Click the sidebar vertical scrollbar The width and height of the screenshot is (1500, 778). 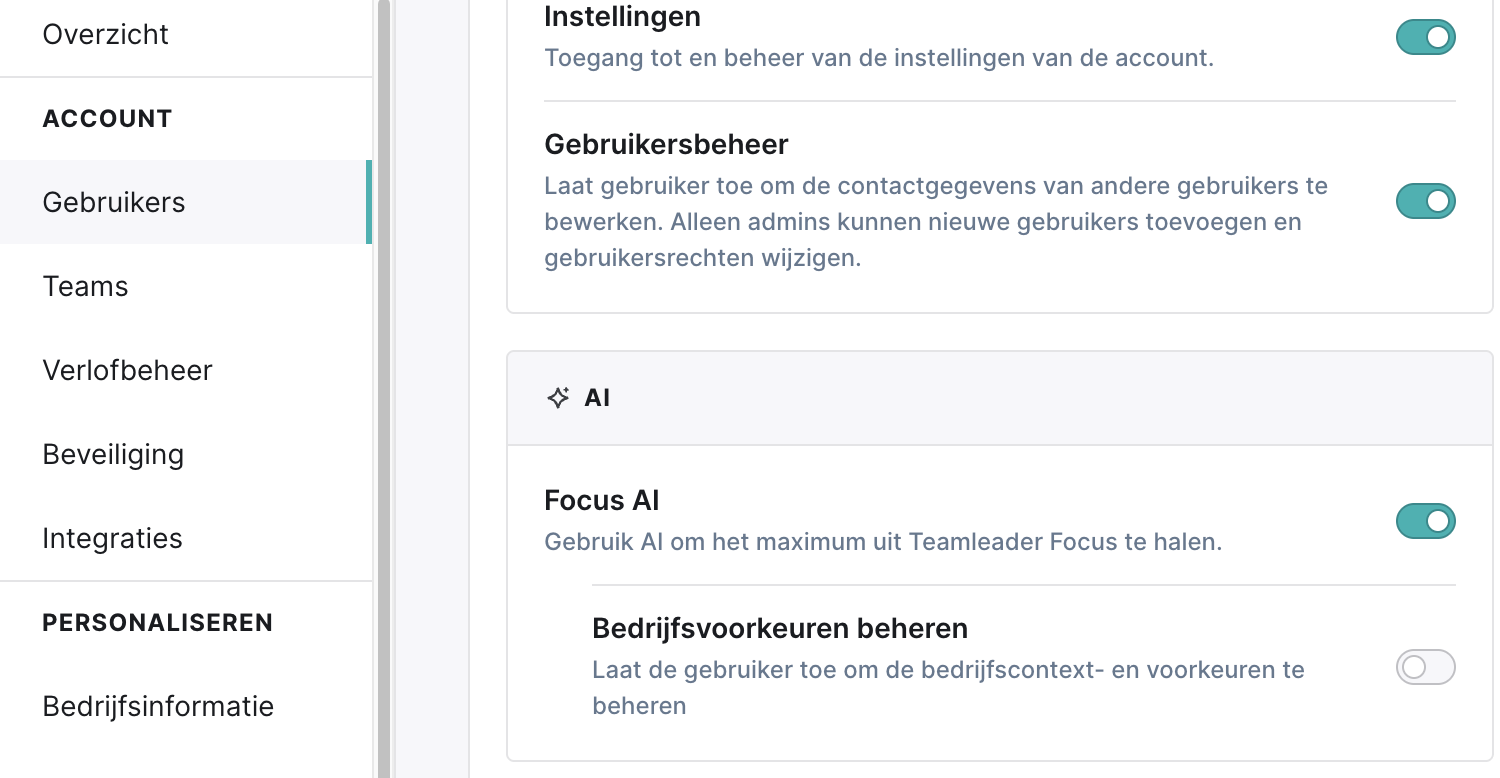coord(383,389)
